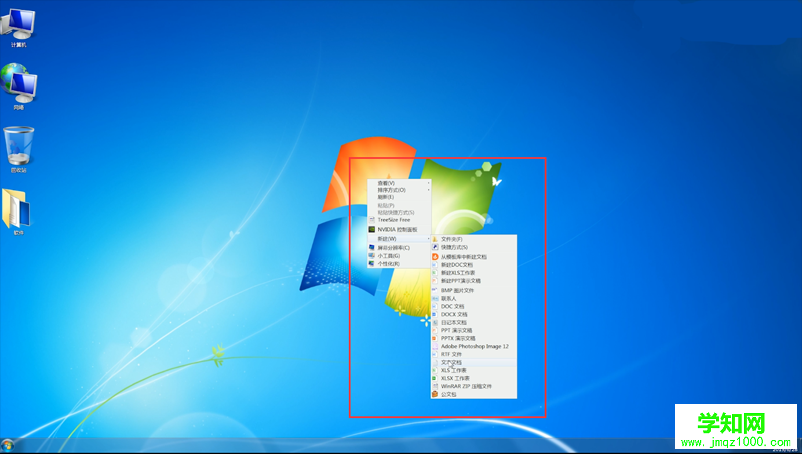Create a new PPT 演示文稿
Image resolution: width=802 pixels, height=454 pixels.
click(474, 330)
